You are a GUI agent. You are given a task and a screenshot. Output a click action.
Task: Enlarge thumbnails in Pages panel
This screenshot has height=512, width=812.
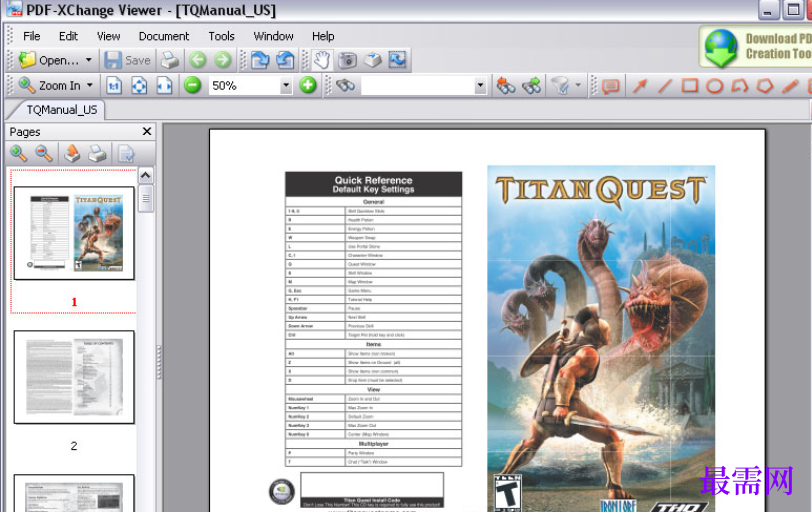click(x=19, y=153)
